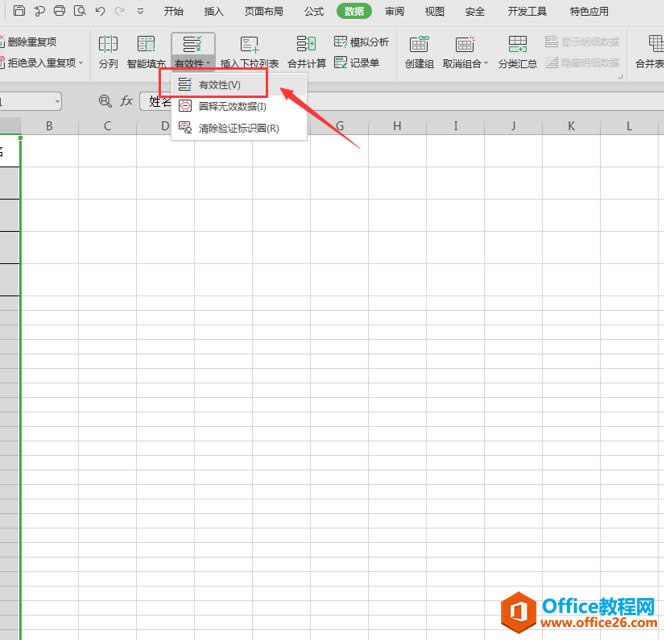Select column L header

tap(629, 126)
